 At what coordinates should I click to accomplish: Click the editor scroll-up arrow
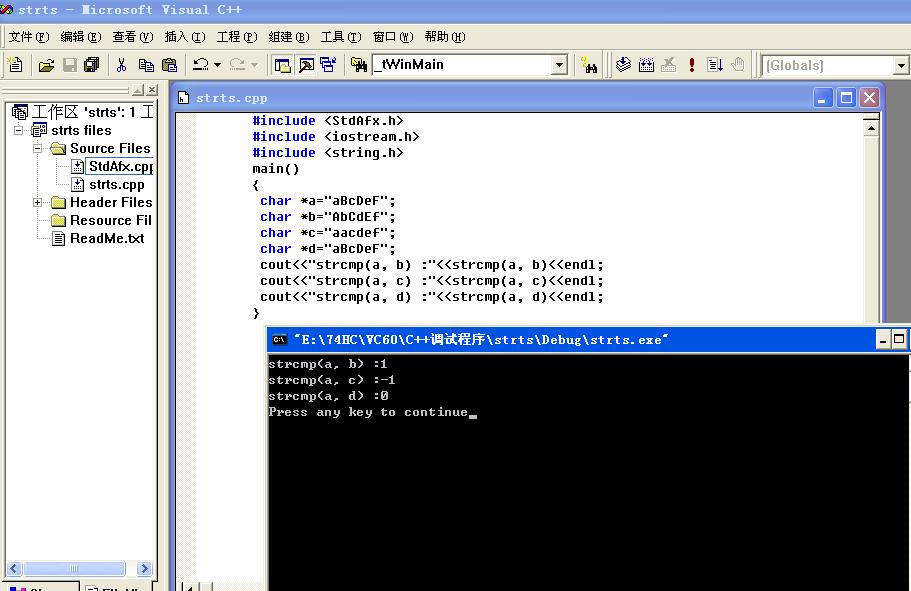tap(871, 128)
